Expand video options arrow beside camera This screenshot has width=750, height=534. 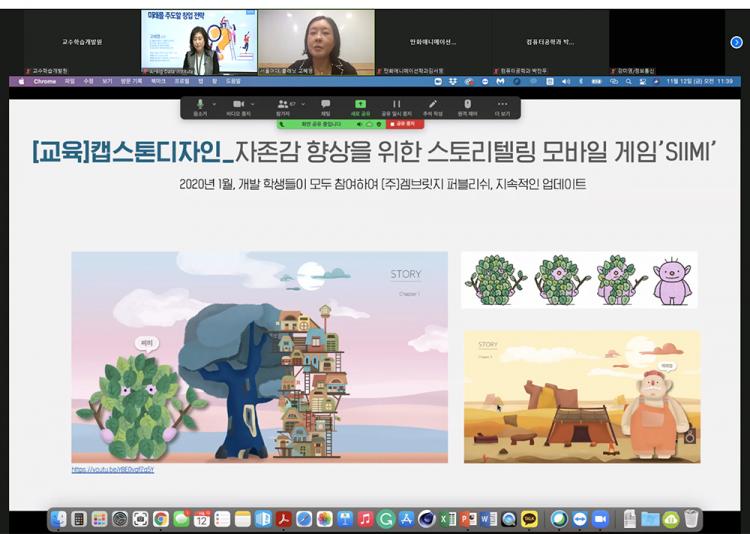253,103
